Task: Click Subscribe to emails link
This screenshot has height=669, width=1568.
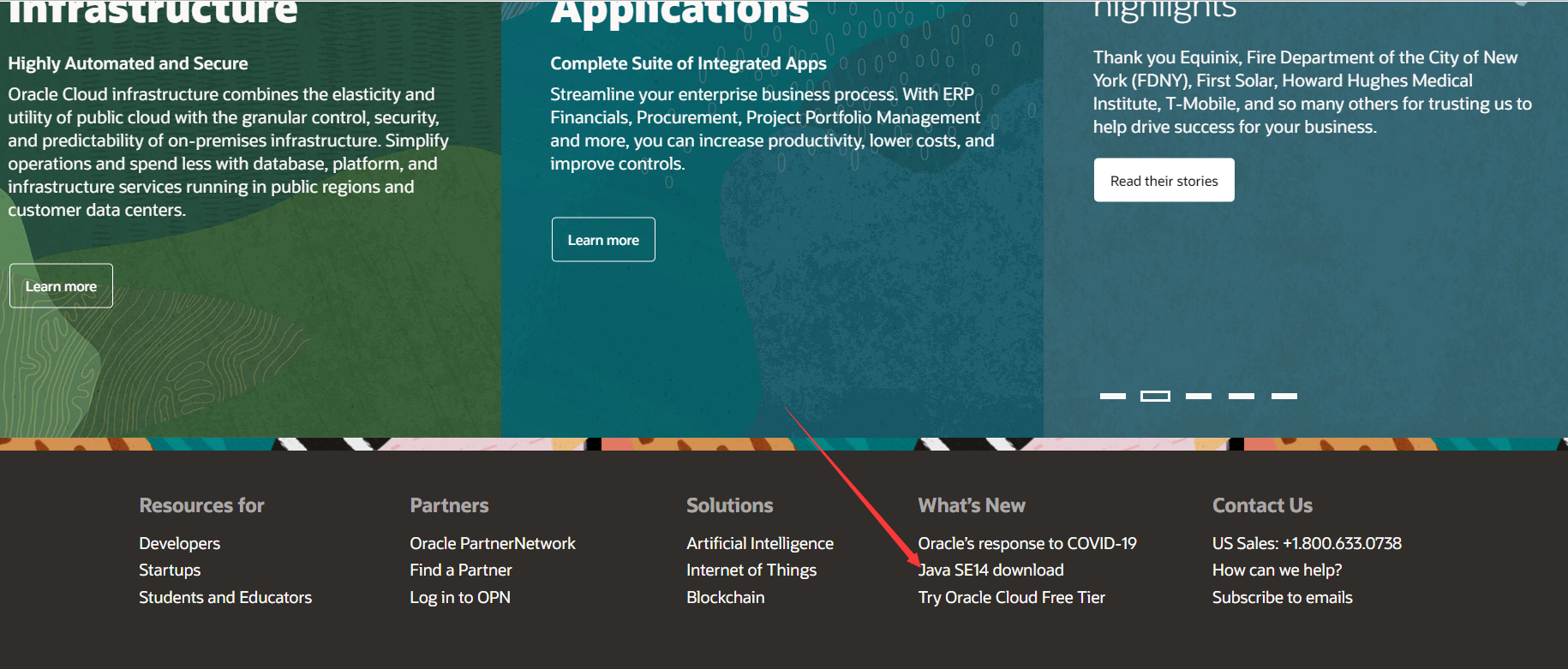Action: [1283, 597]
